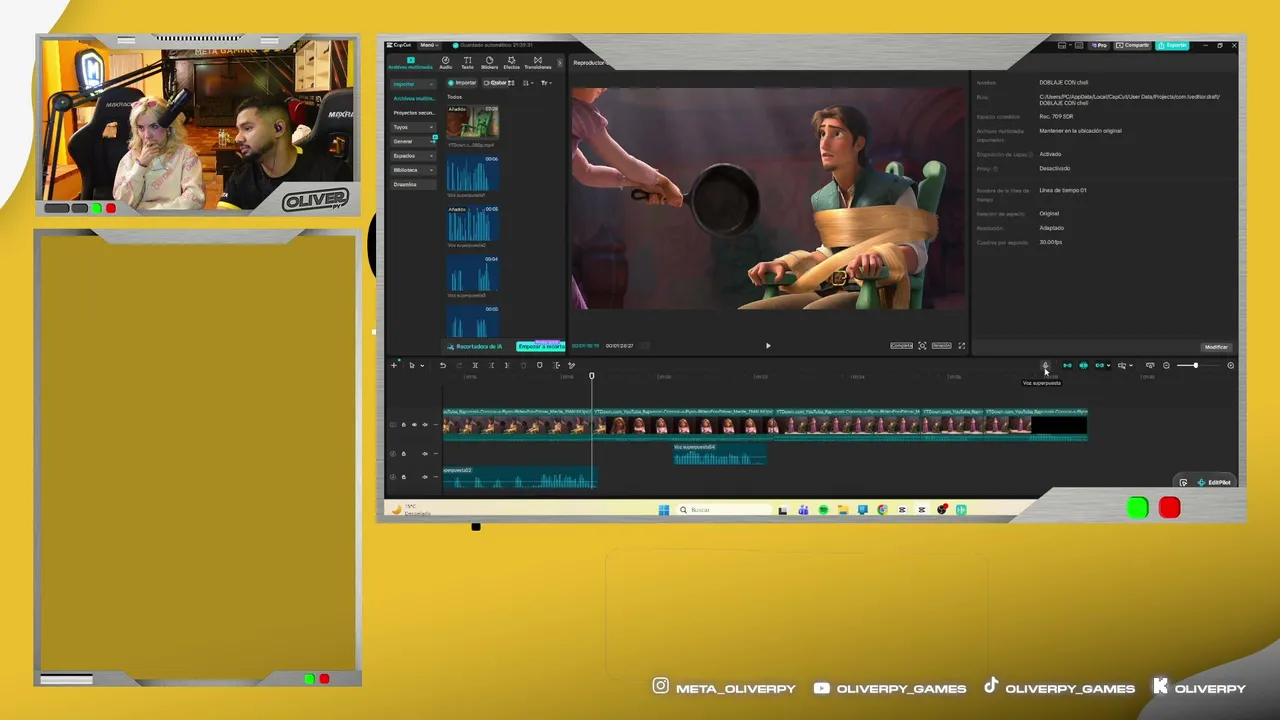
Task: Play the preview video
Action: point(768,346)
